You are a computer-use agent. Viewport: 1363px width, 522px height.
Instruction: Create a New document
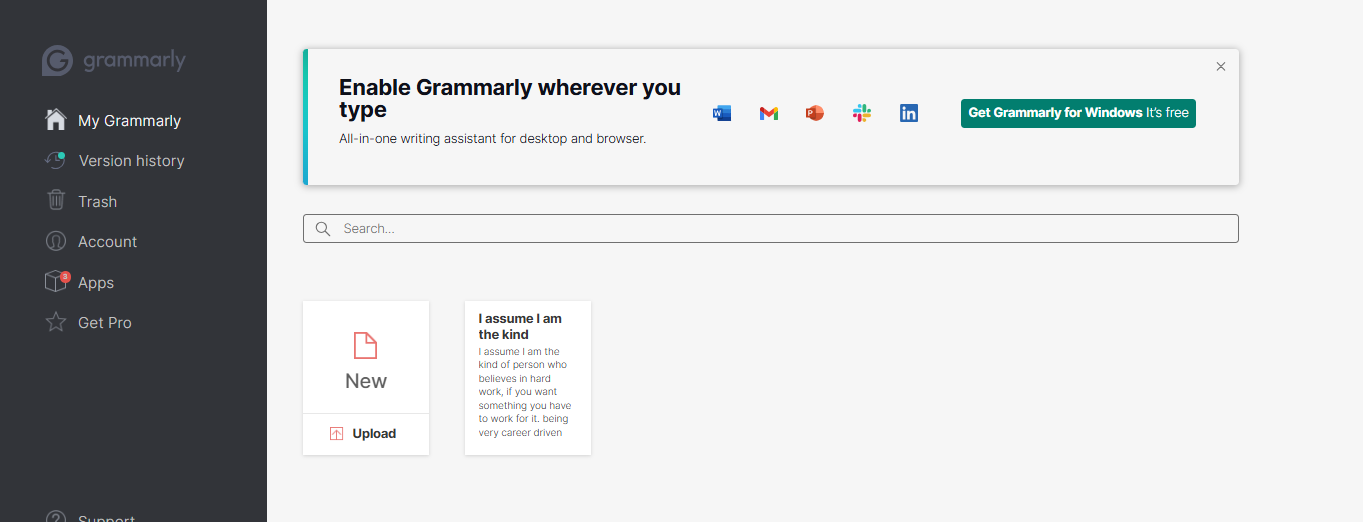coord(366,360)
